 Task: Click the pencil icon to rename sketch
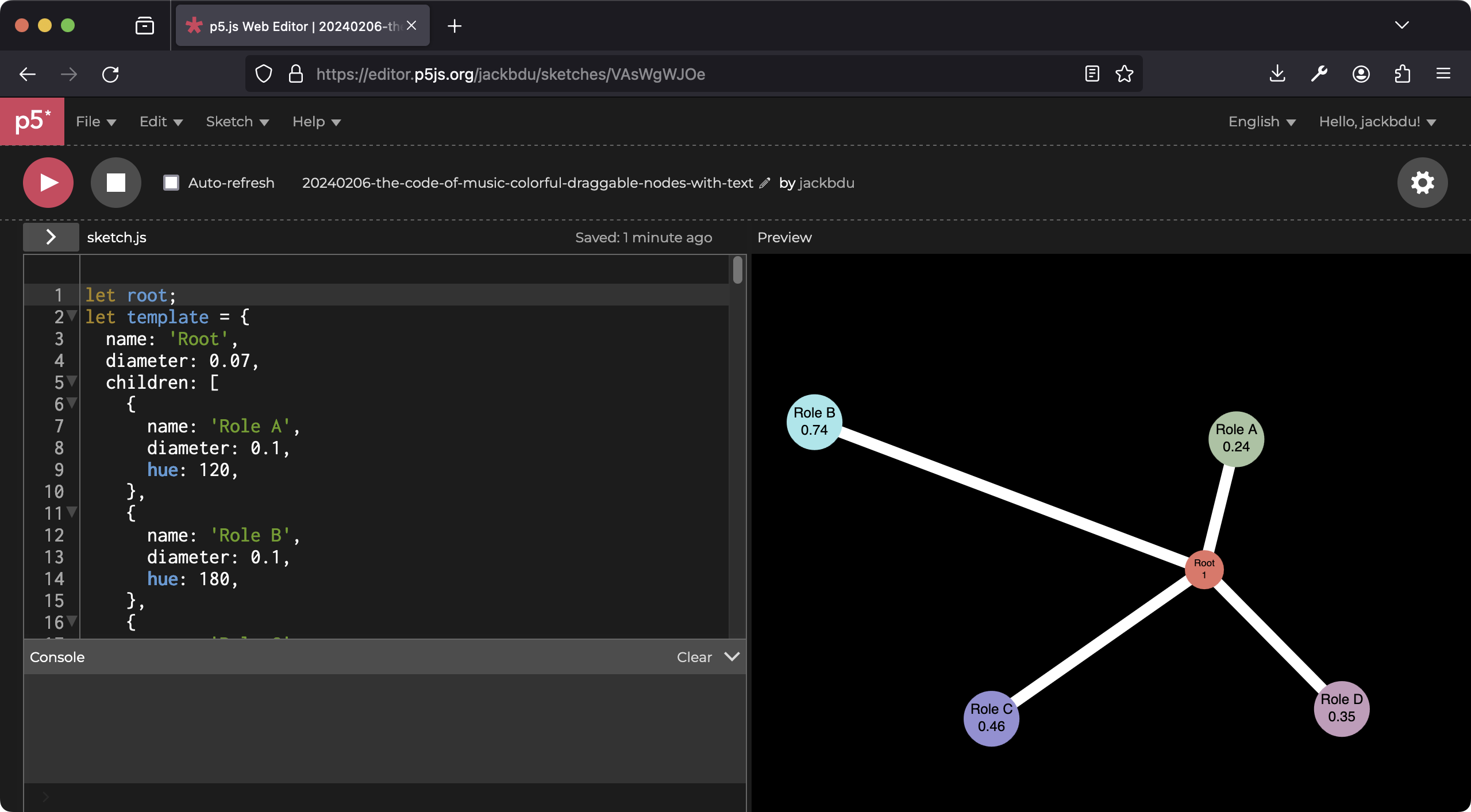(764, 183)
